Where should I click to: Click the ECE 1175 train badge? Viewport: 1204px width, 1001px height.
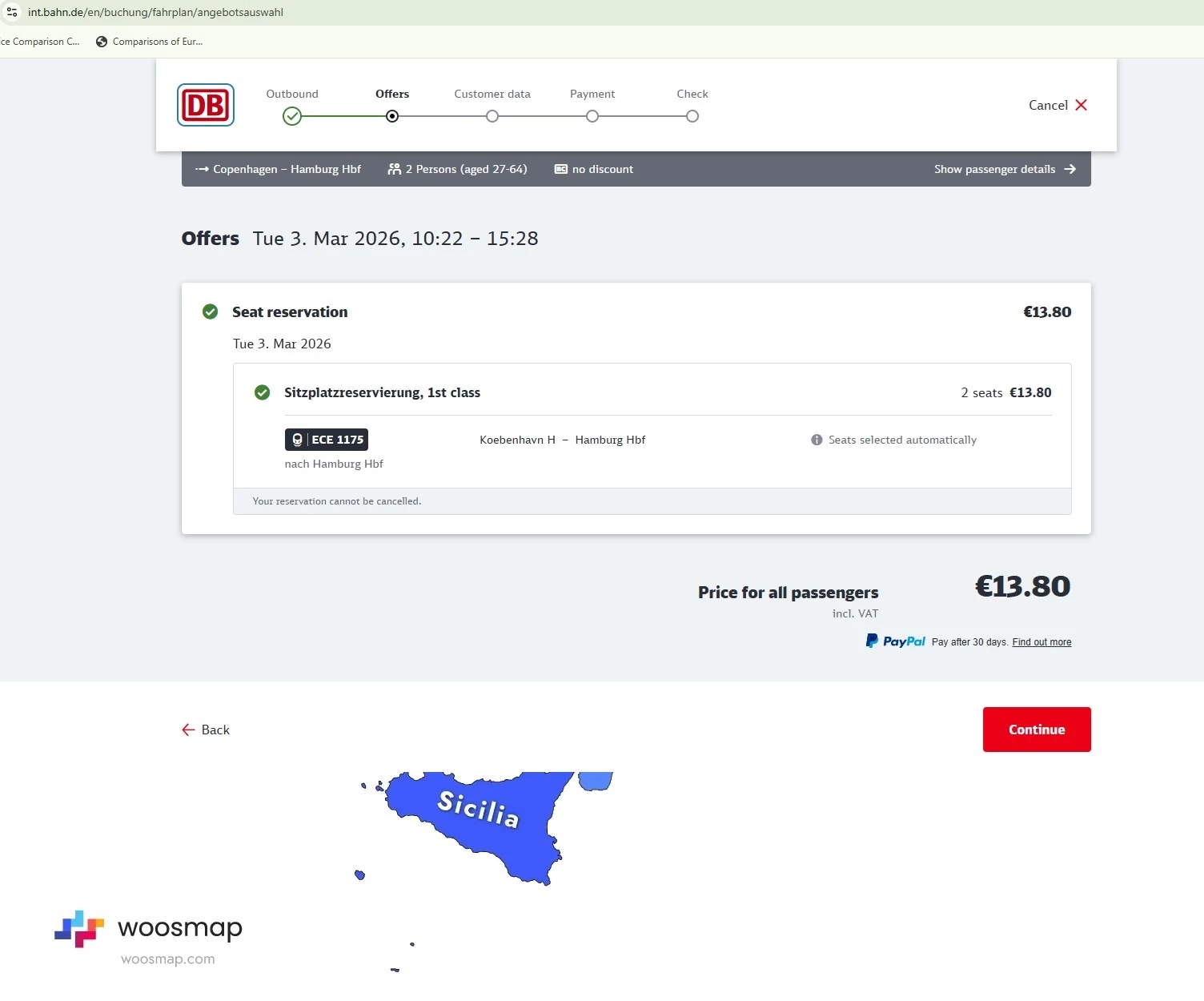(327, 440)
